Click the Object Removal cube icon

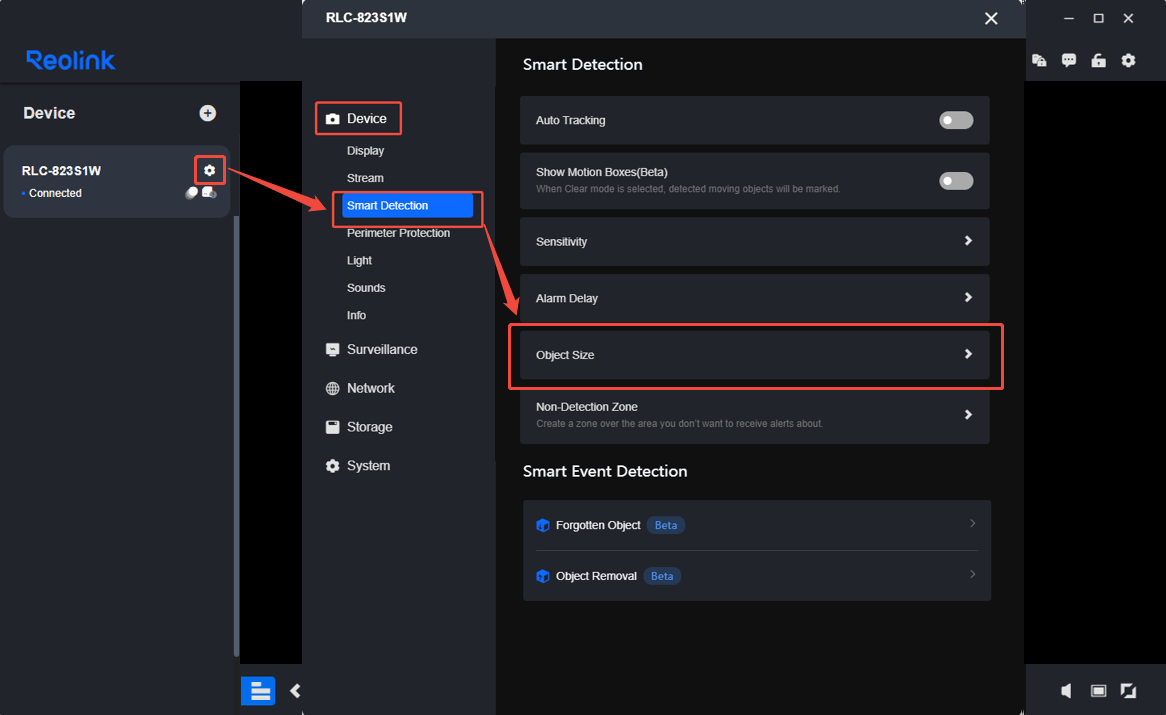click(x=543, y=576)
